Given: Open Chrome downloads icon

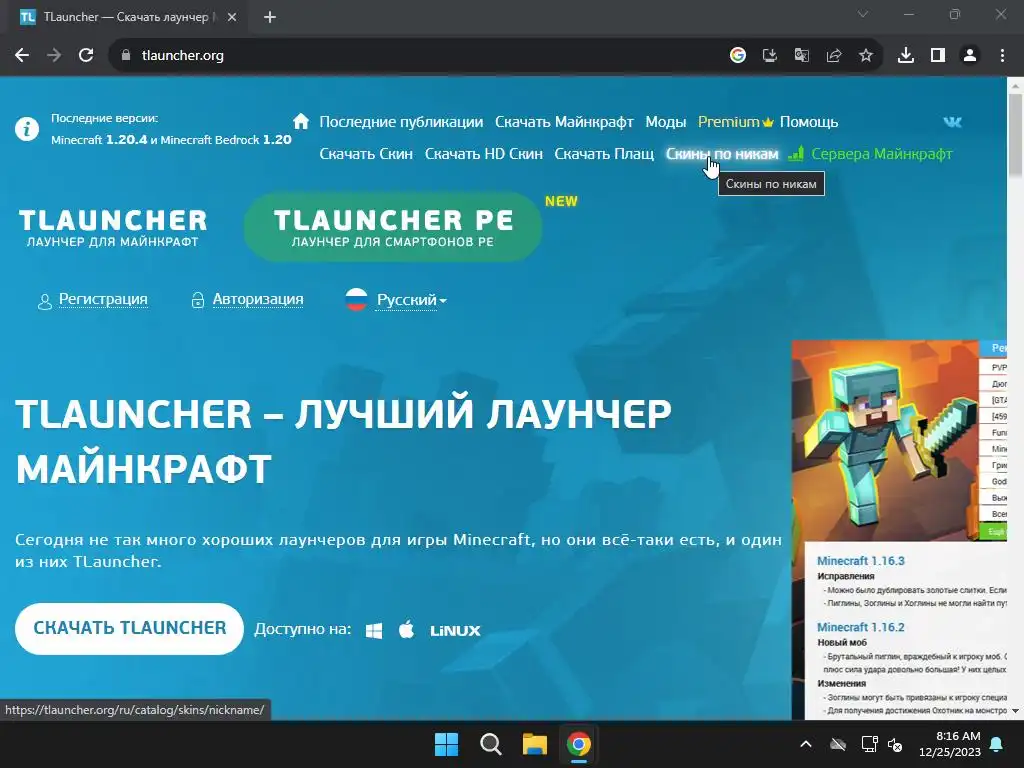Looking at the screenshot, I should pos(906,56).
